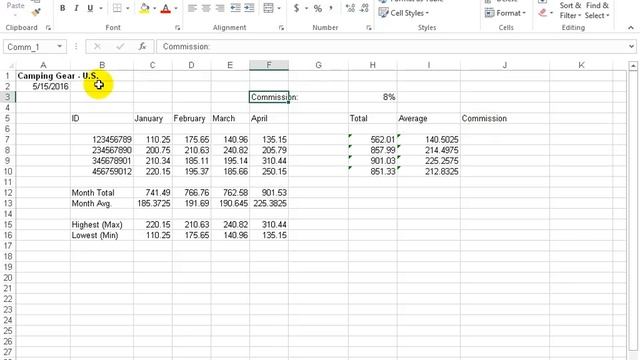Open the Accounting format dropdown arrow
The height and width of the screenshot is (360, 640).
(x=306, y=8)
